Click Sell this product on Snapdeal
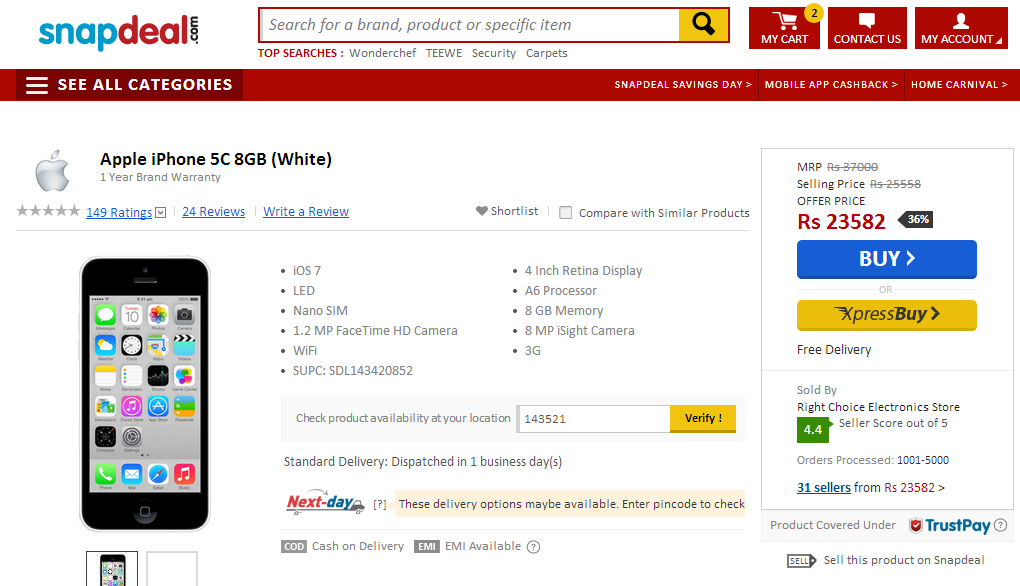The width and height of the screenshot is (1020, 586). pos(904,560)
